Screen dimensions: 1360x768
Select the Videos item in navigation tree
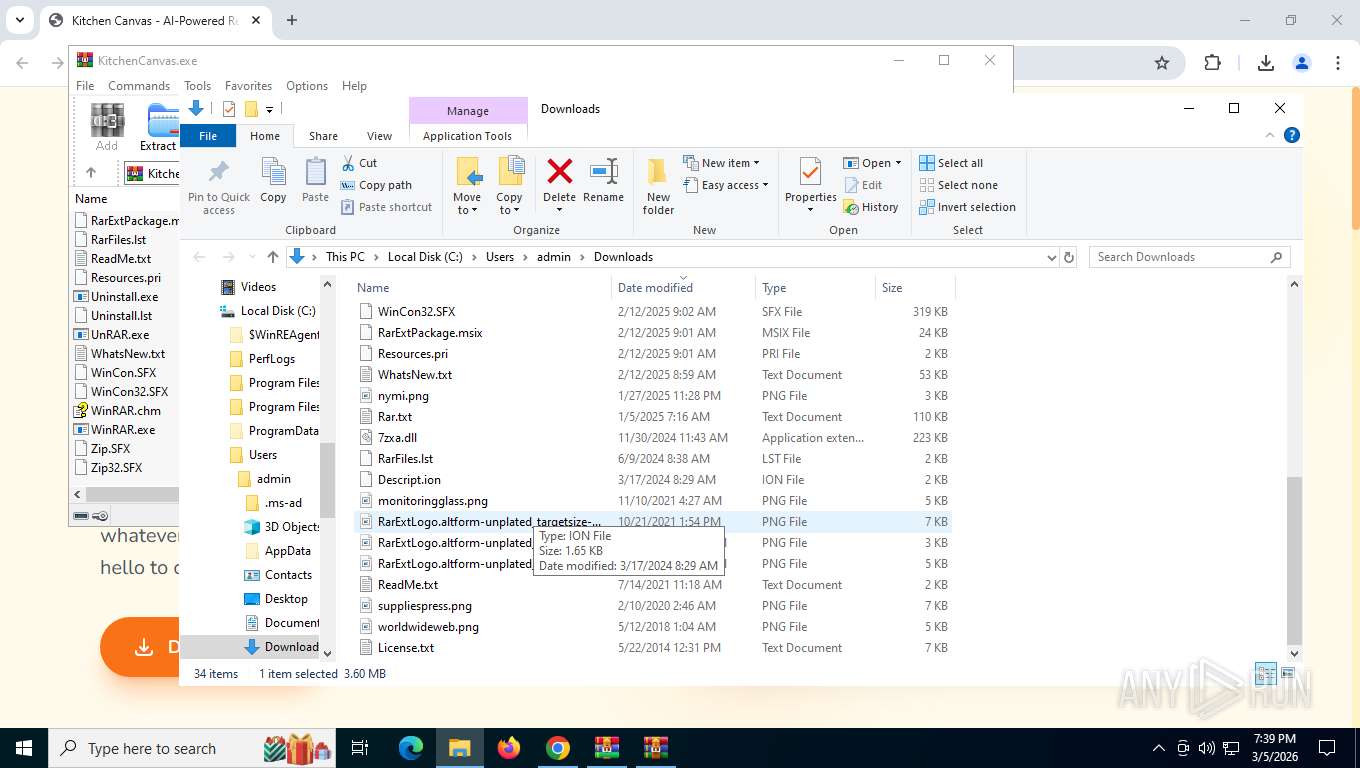[x=258, y=287]
